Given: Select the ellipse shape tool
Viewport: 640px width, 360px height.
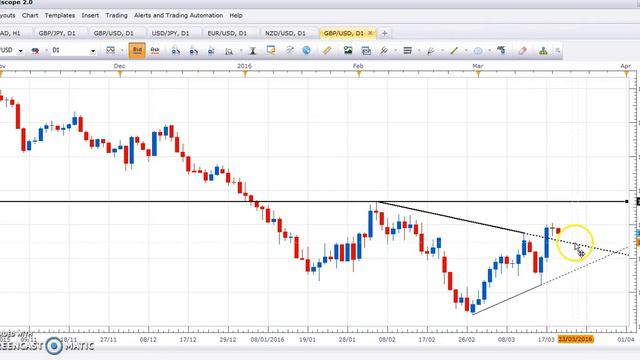Looking at the screenshot, I should point(478,51).
